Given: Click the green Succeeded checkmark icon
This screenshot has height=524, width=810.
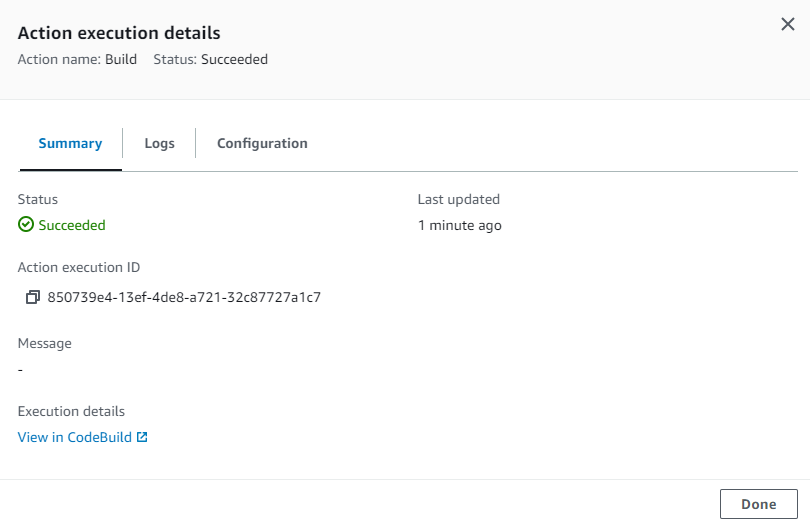Looking at the screenshot, I should 26,225.
